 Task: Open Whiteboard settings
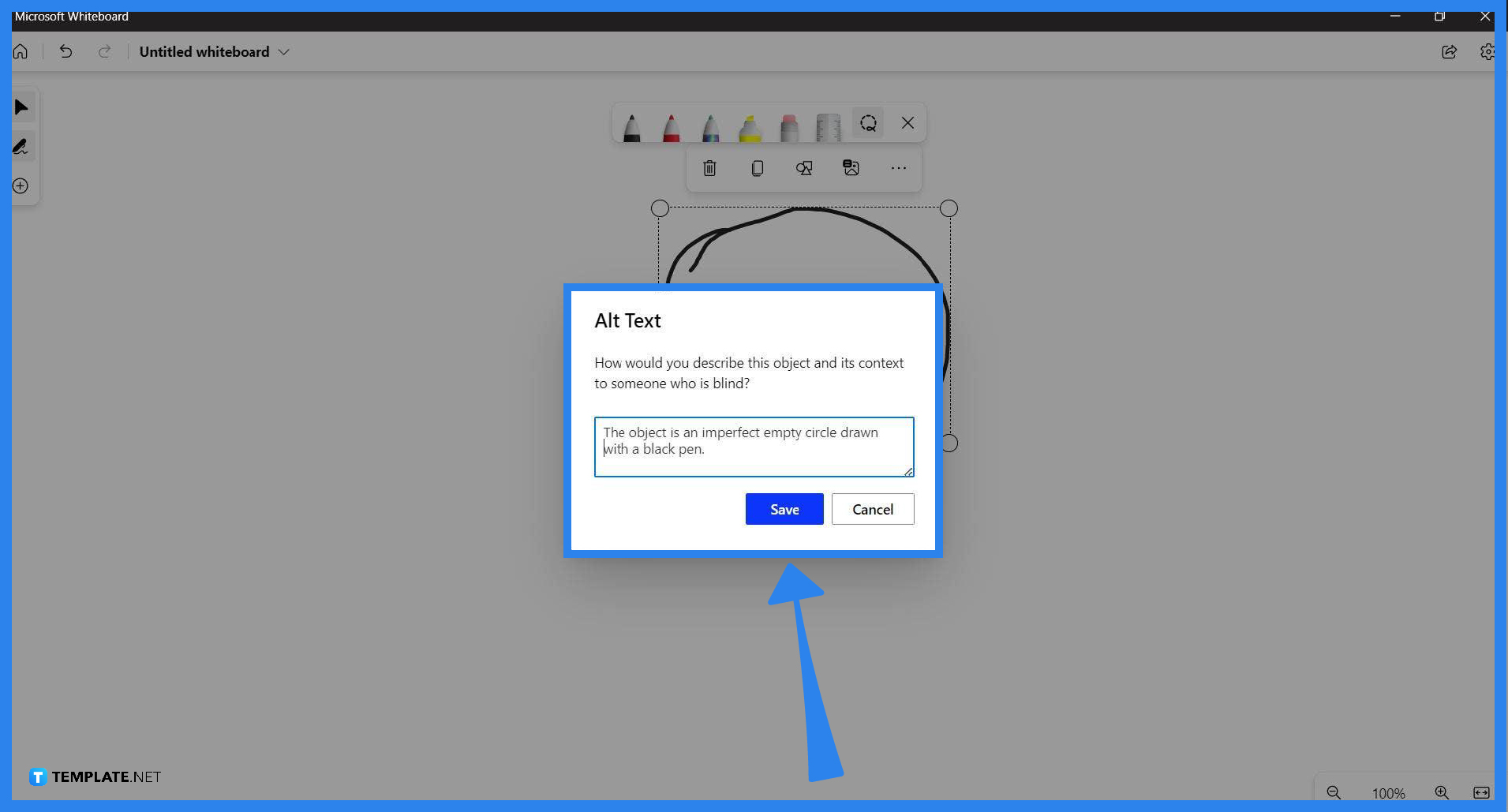(x=1488, y=51)
